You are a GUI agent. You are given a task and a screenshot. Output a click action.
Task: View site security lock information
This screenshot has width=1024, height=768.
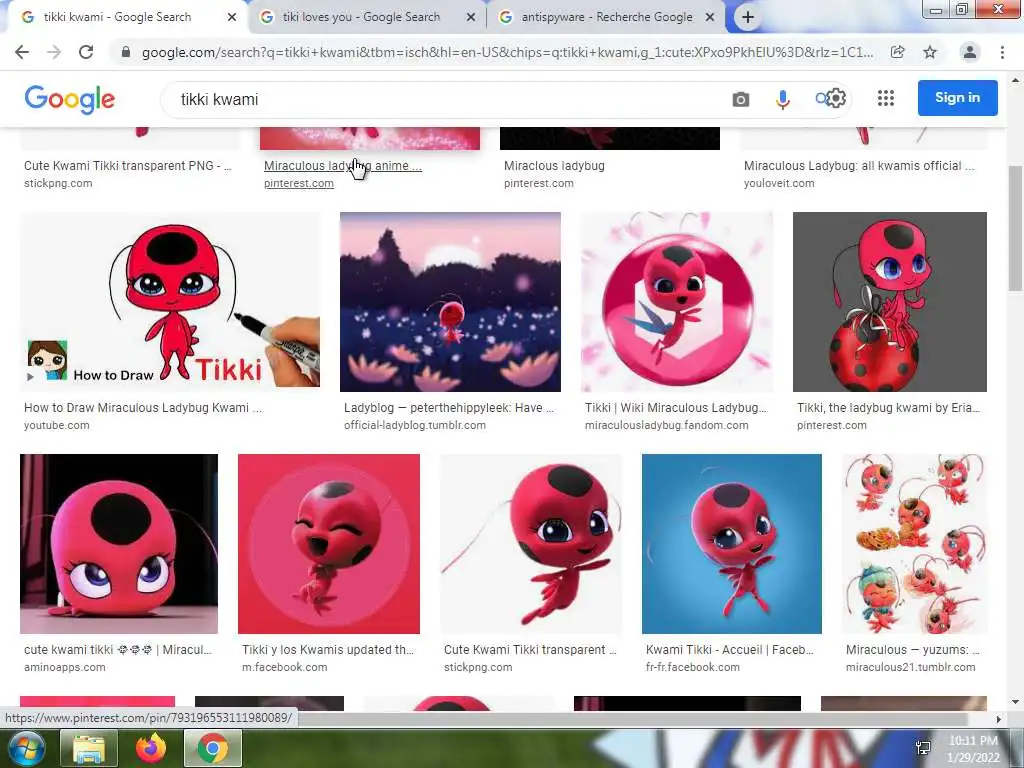point(126,52)
